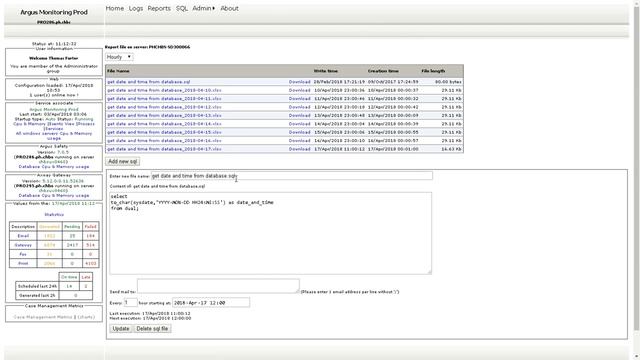The width and height of the screenshot is (640, 360).
Task: Open the Case Management Metrics charts link
Action: [86, 317]
